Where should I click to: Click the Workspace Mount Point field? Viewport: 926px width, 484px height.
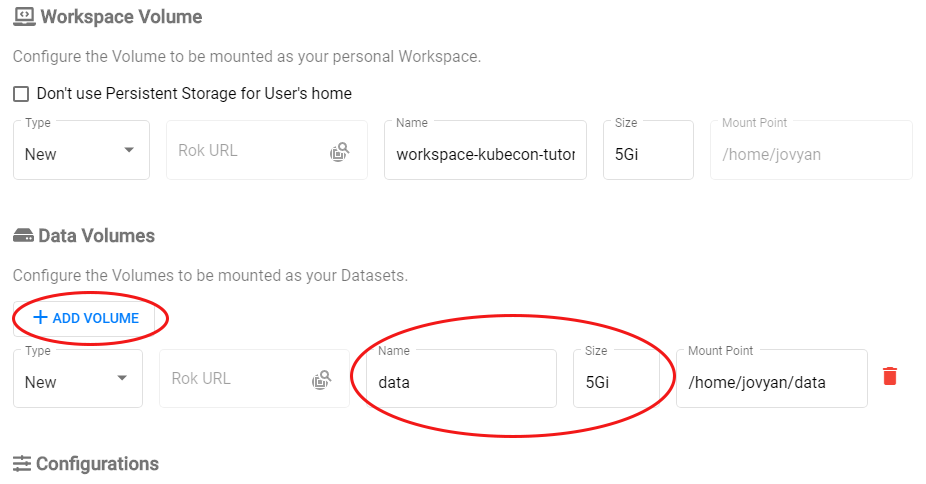[x=810, y=154]
